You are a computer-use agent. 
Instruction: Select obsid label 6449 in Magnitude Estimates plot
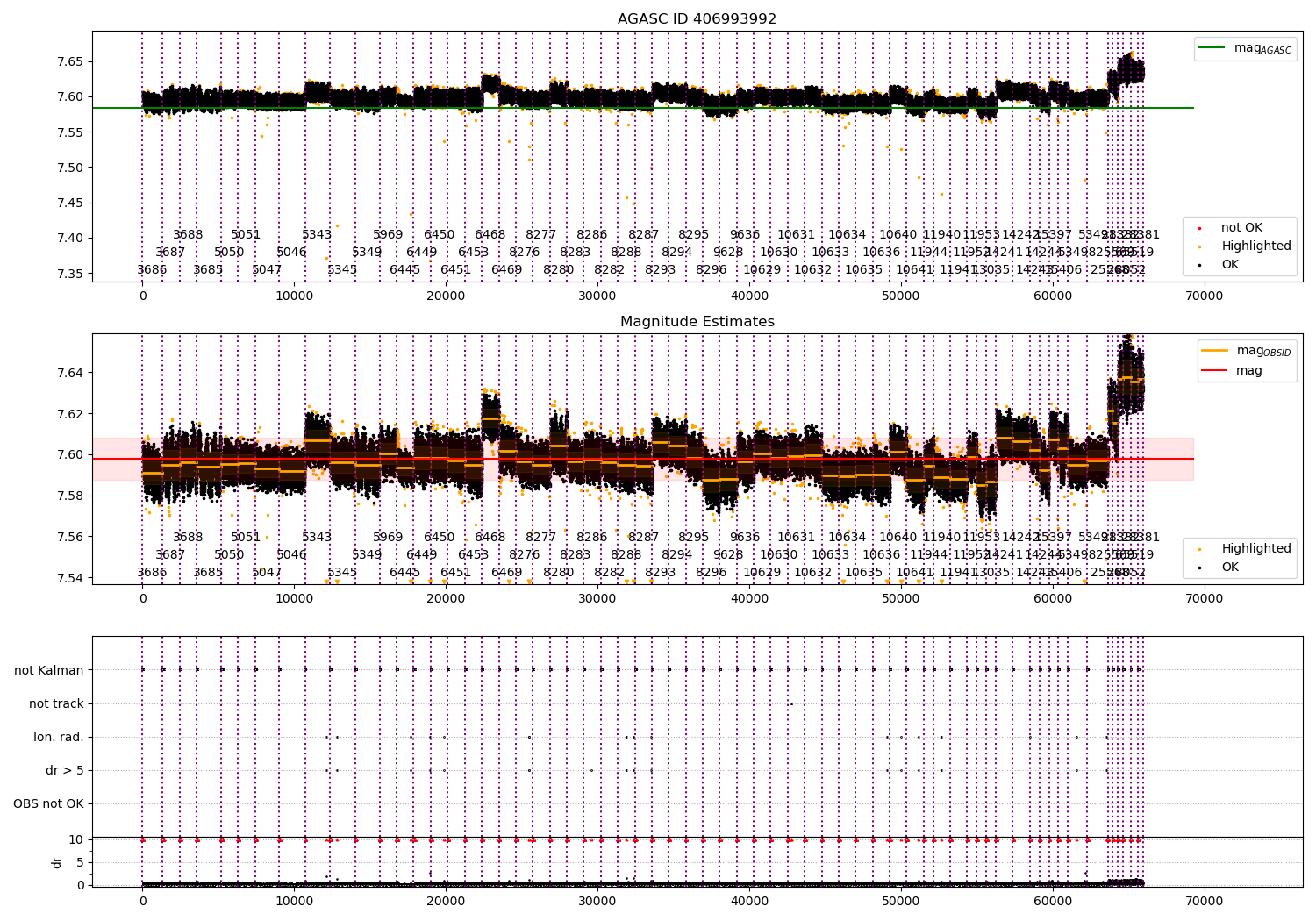[422, 555]
